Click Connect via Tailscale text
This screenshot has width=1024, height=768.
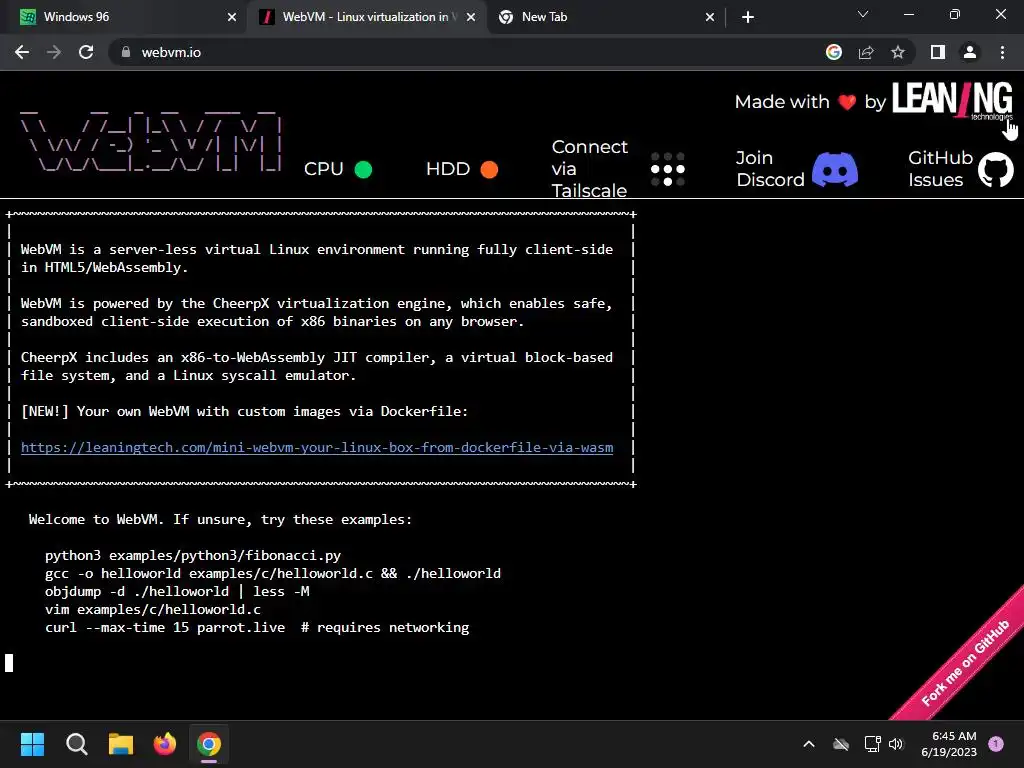589,168
